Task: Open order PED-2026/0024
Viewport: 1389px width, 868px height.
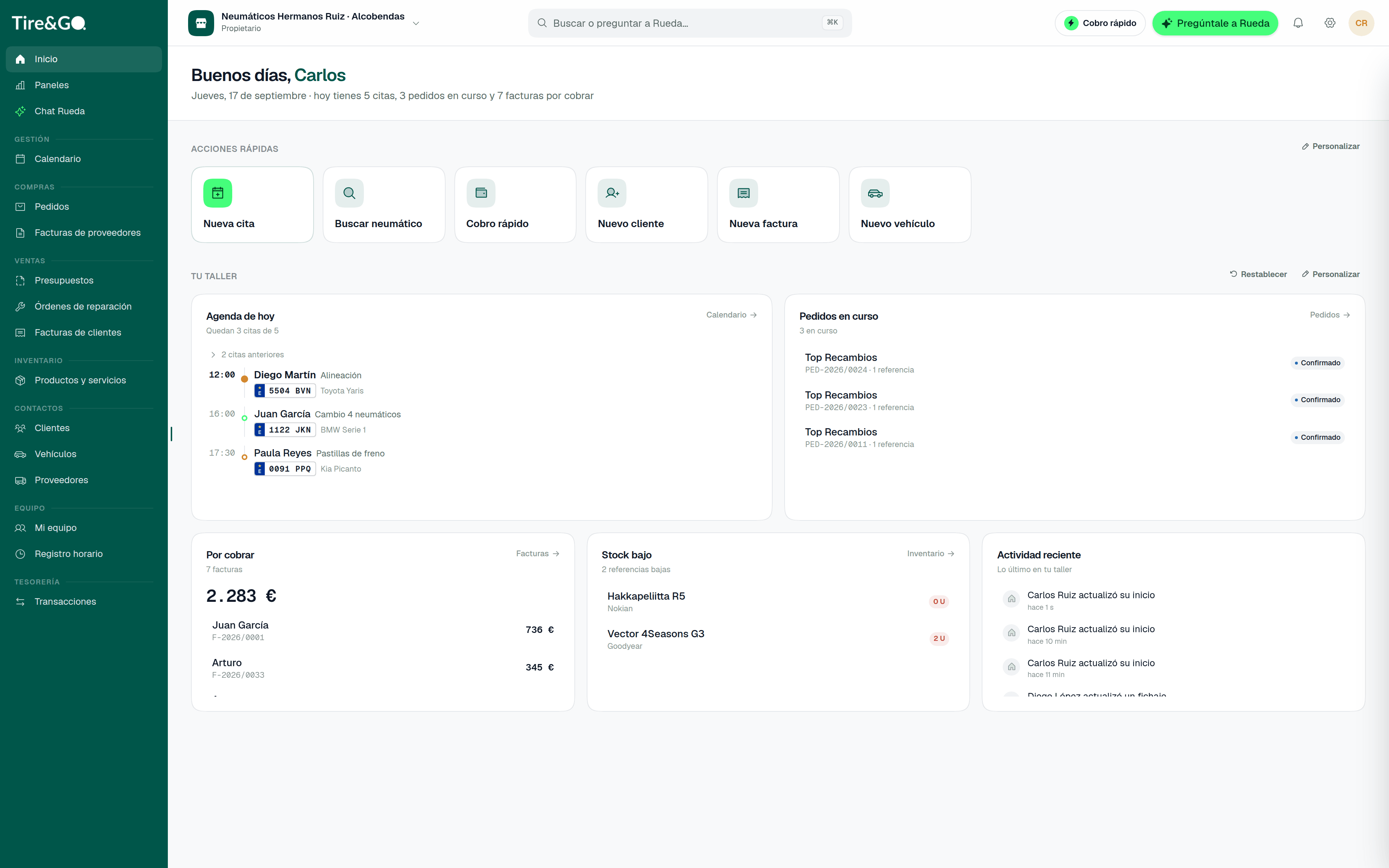Action: [x=1074, y=363]
